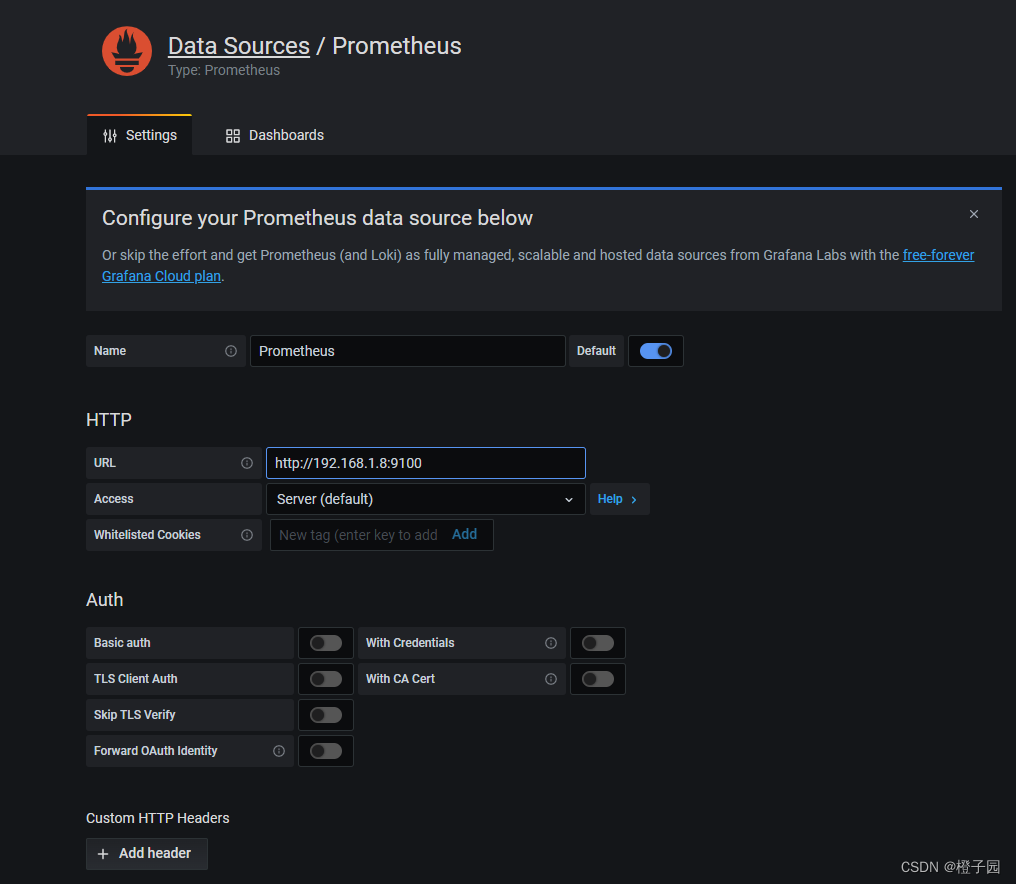Enable TLS Client Auth toggle
This screenshot has width=1016, height=884.
pyautogui.click(x=326, y=679)
